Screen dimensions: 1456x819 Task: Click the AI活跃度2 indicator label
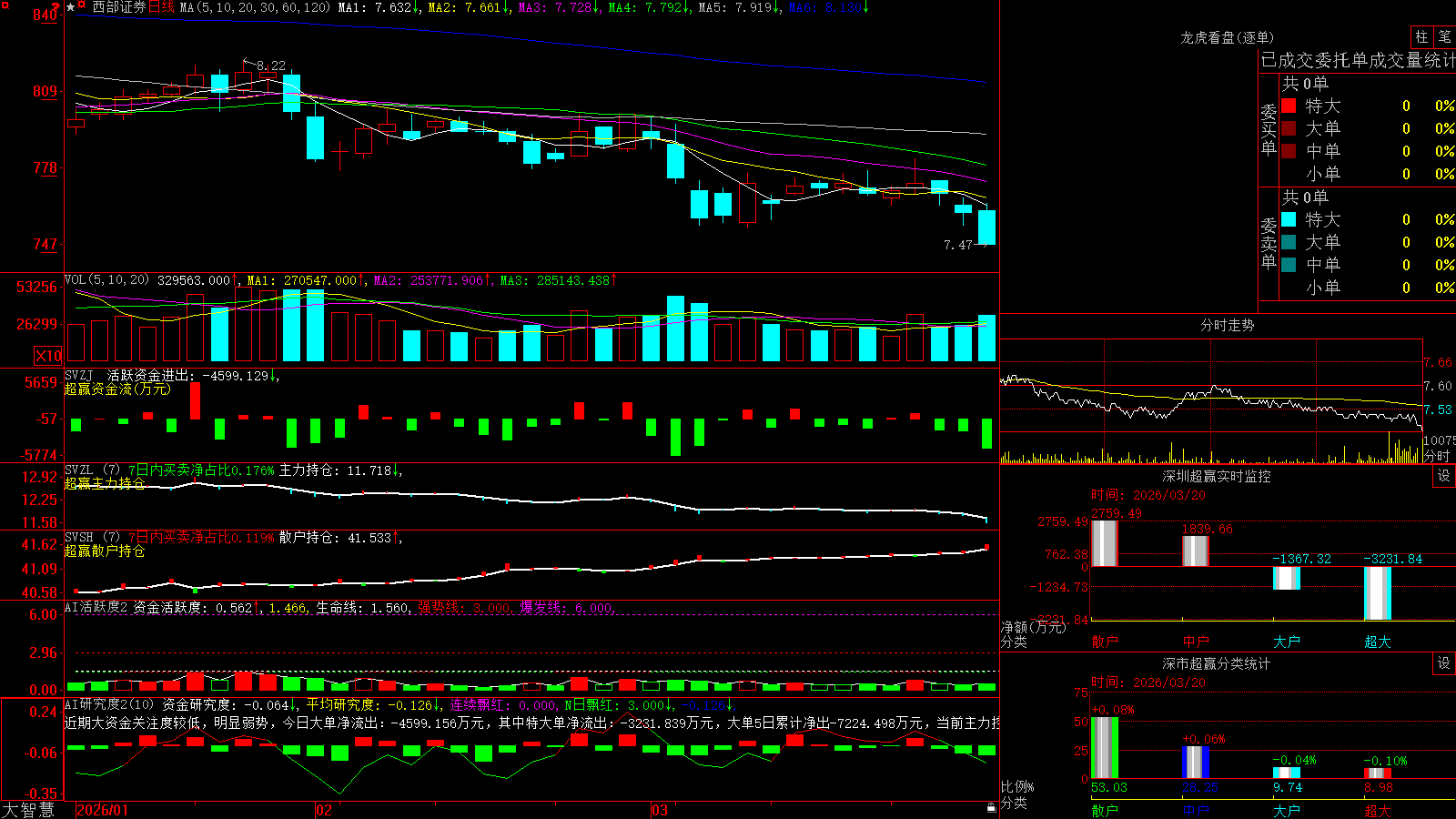pos(96,607)
